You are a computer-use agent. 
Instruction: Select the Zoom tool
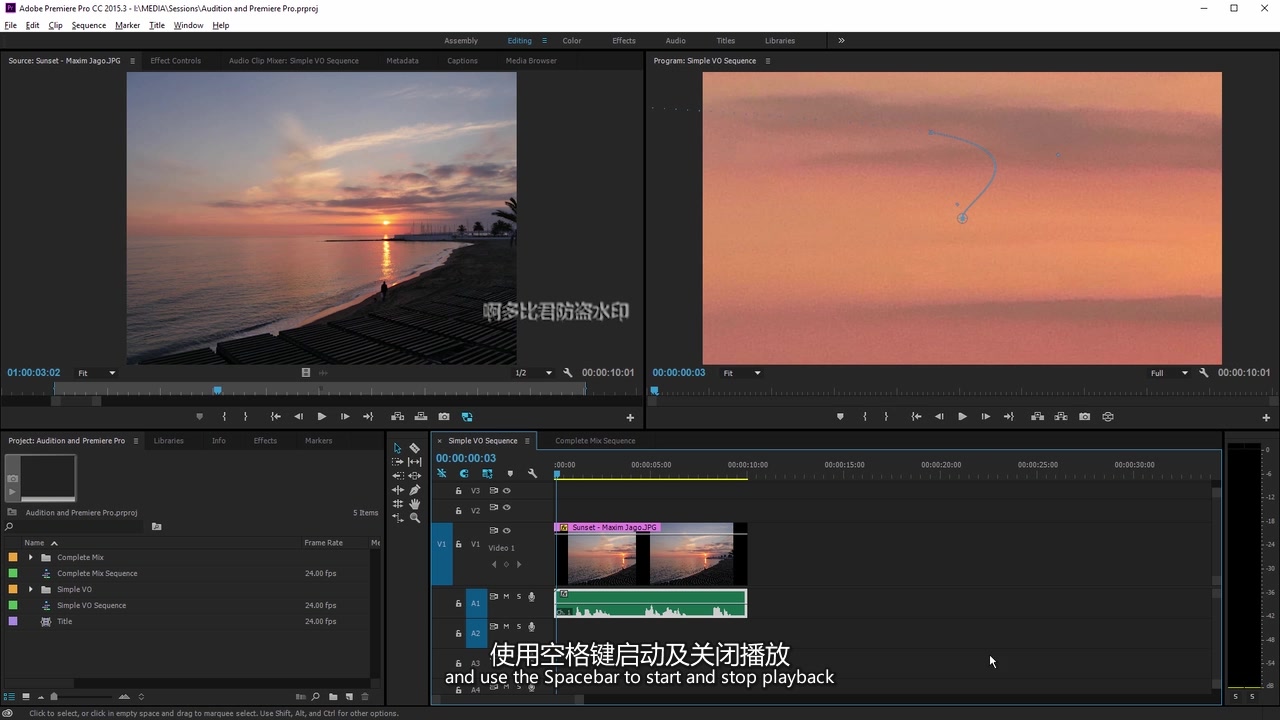(x=415, y=518)
